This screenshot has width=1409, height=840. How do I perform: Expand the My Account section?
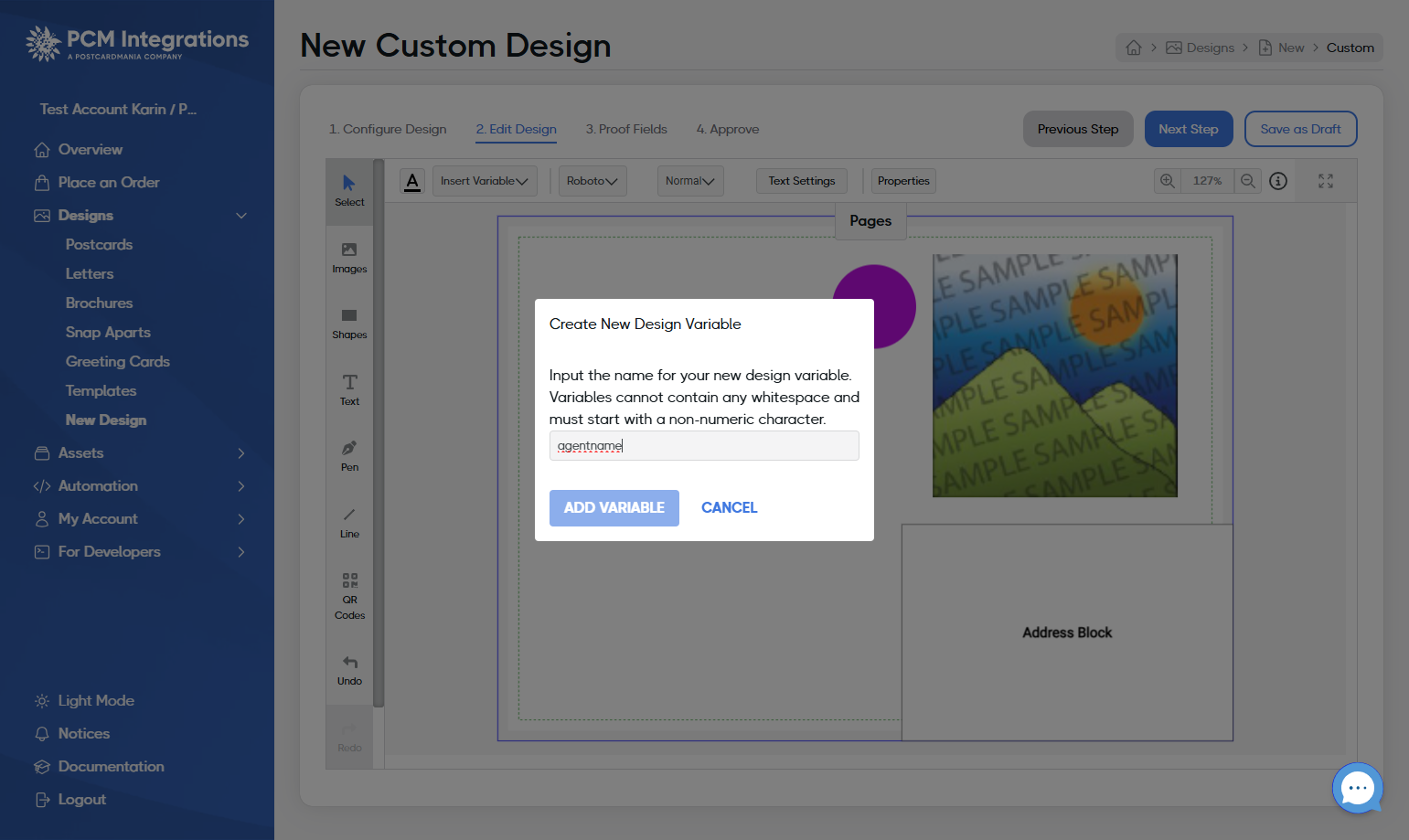click(x=241, y=519)
